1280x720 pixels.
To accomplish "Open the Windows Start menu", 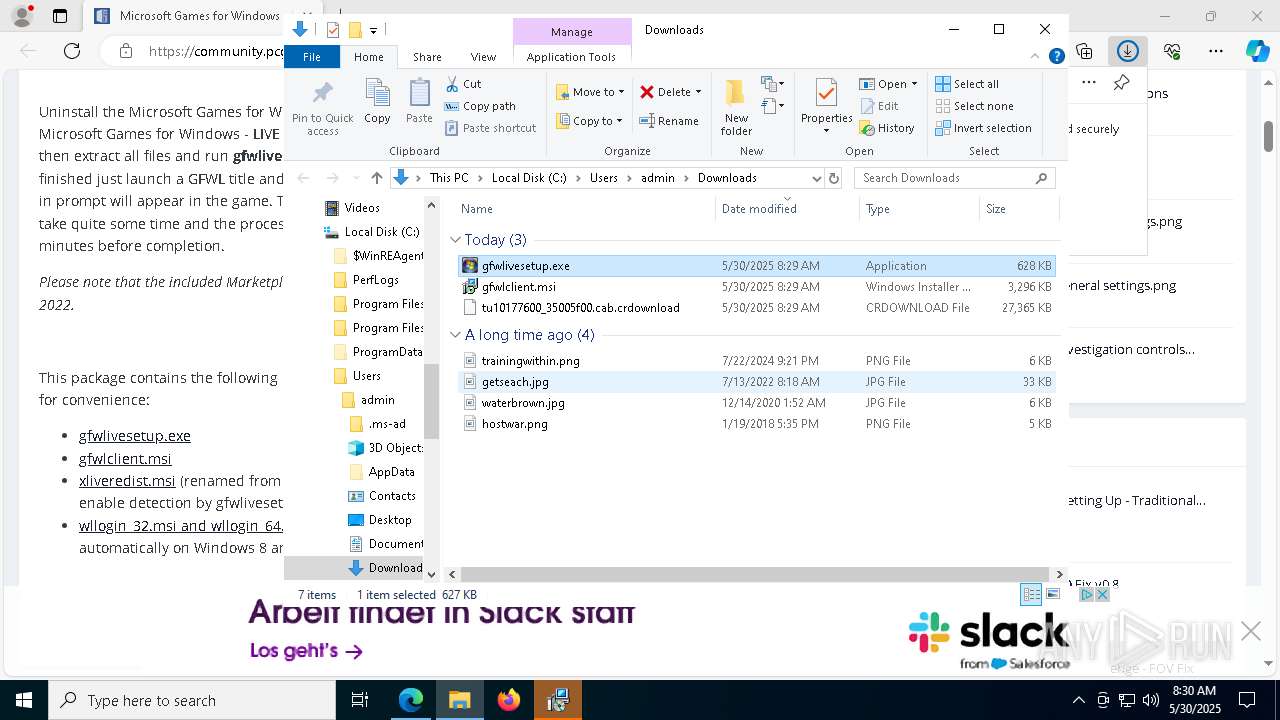I will pos(23,700).
